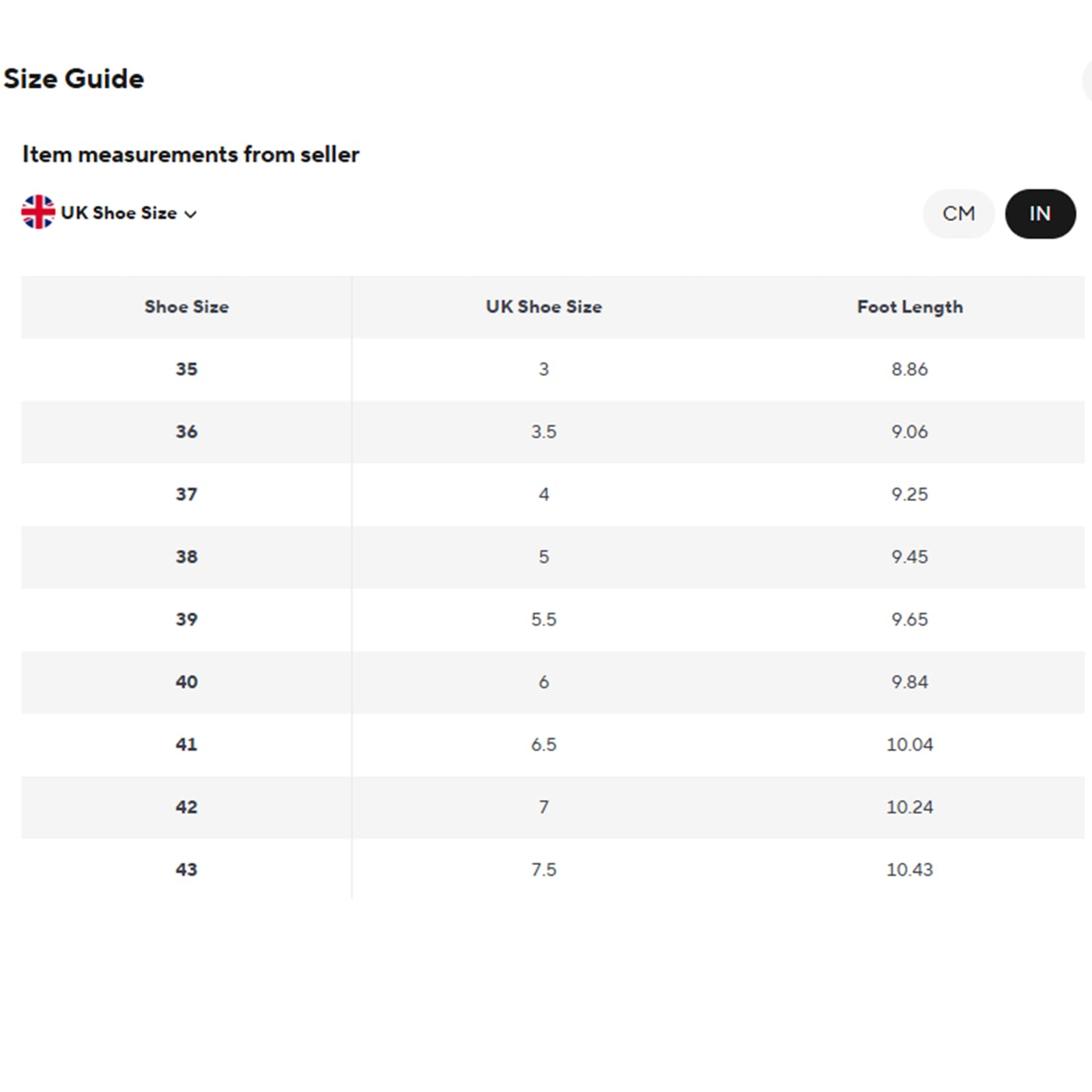1092x1092 pixels.
Task: Click the UK size 7 cell
Action: [544, 807]
